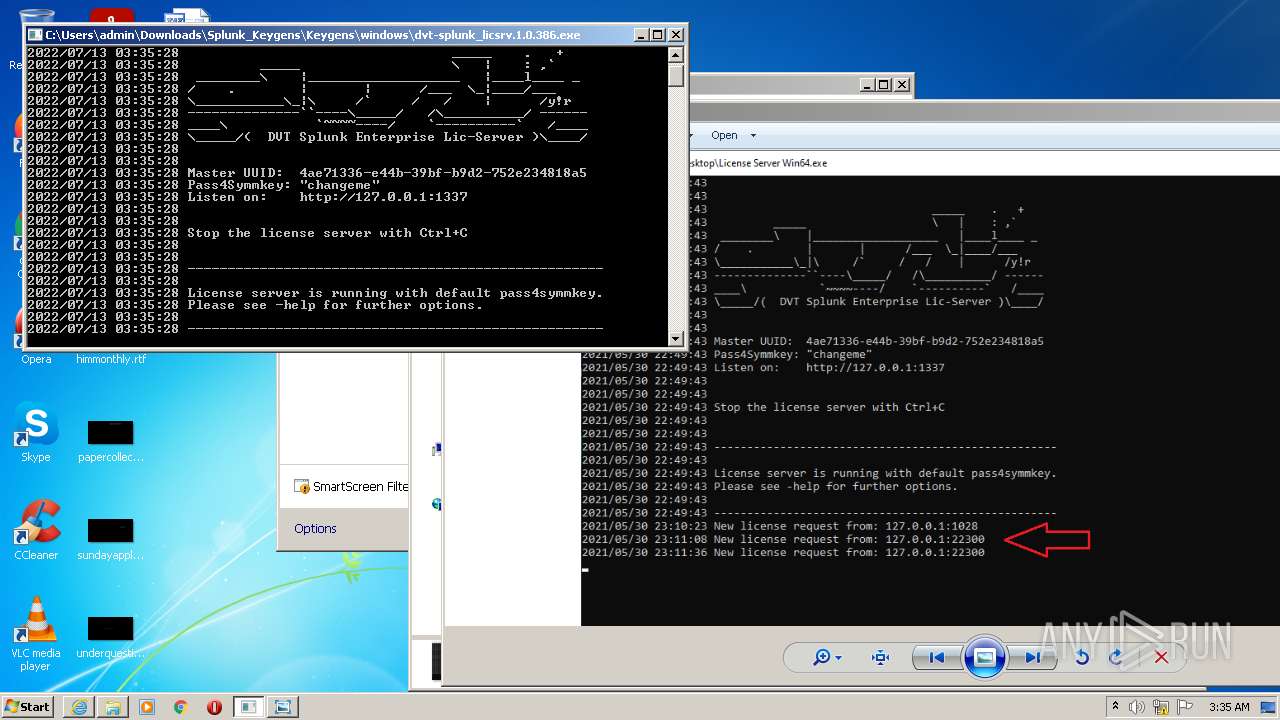Open Skype desktop shortcut
The image size is (1280, 720).
click(36, 434)
